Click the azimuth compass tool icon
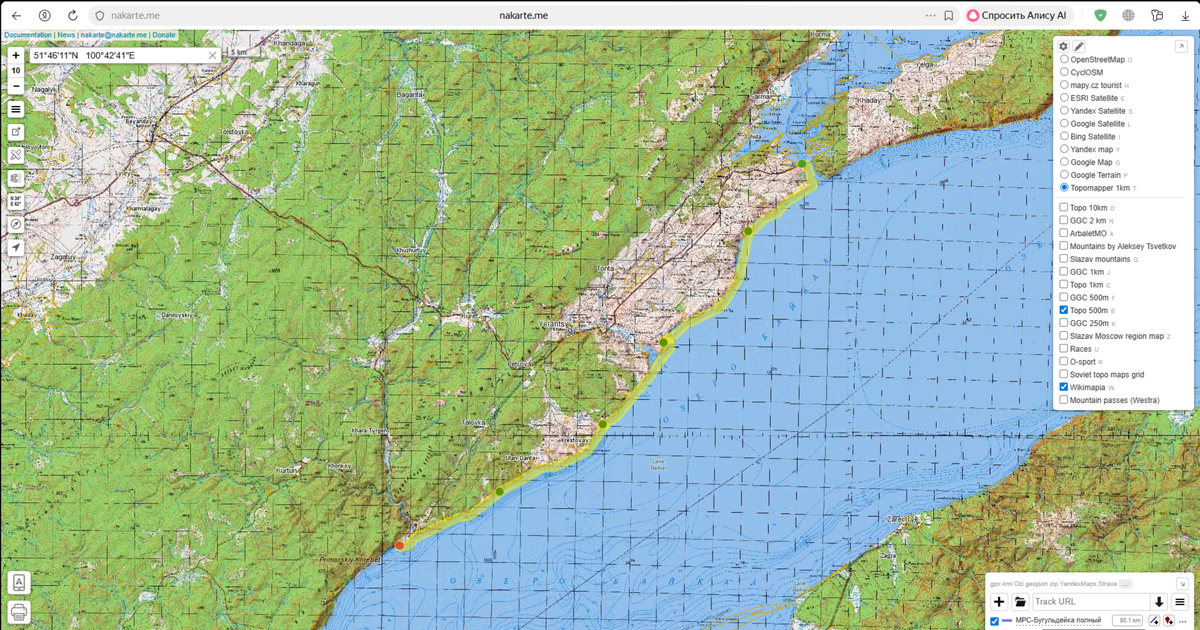Screen dimensions: 1200x630 click(16, 224)
